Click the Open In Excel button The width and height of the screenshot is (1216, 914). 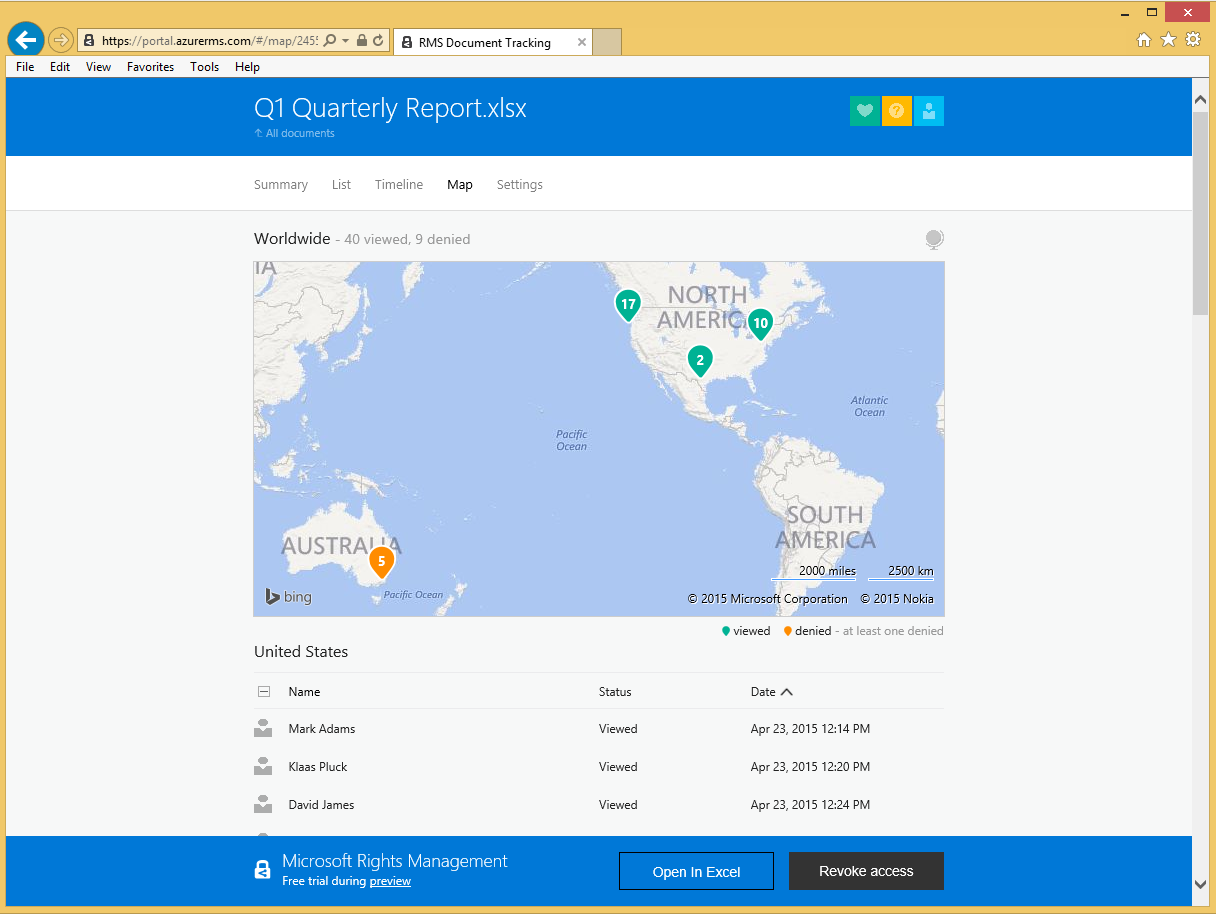coord(696,871)
